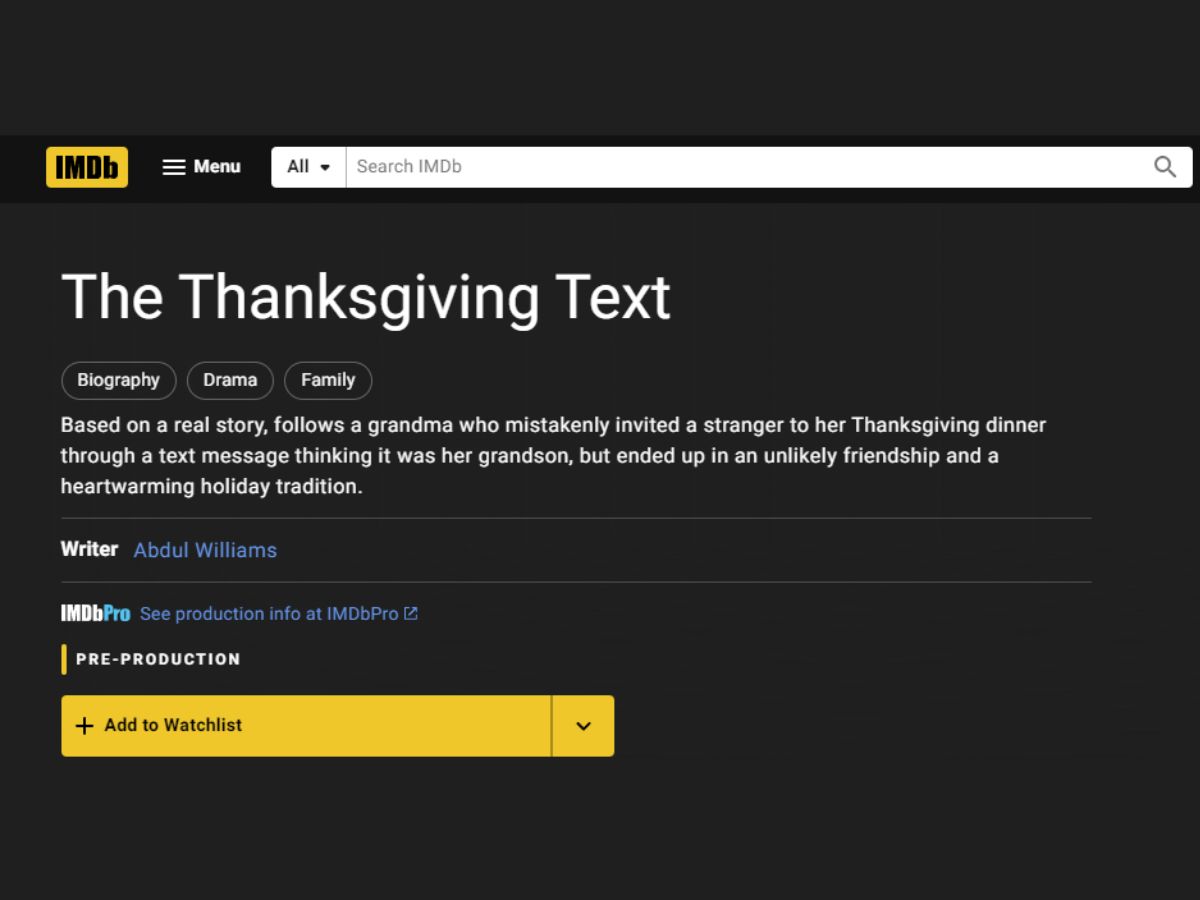Click the IMDbPro logo

coord(95,614)
